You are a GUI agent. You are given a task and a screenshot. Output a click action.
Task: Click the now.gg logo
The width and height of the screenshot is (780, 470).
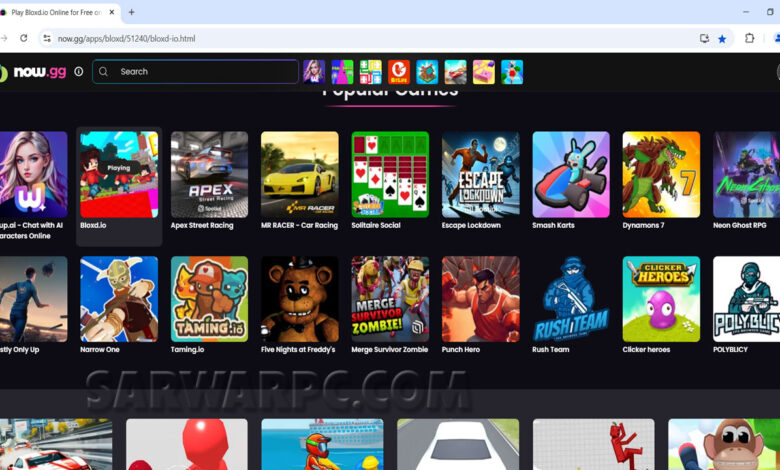tap(33, 72)
